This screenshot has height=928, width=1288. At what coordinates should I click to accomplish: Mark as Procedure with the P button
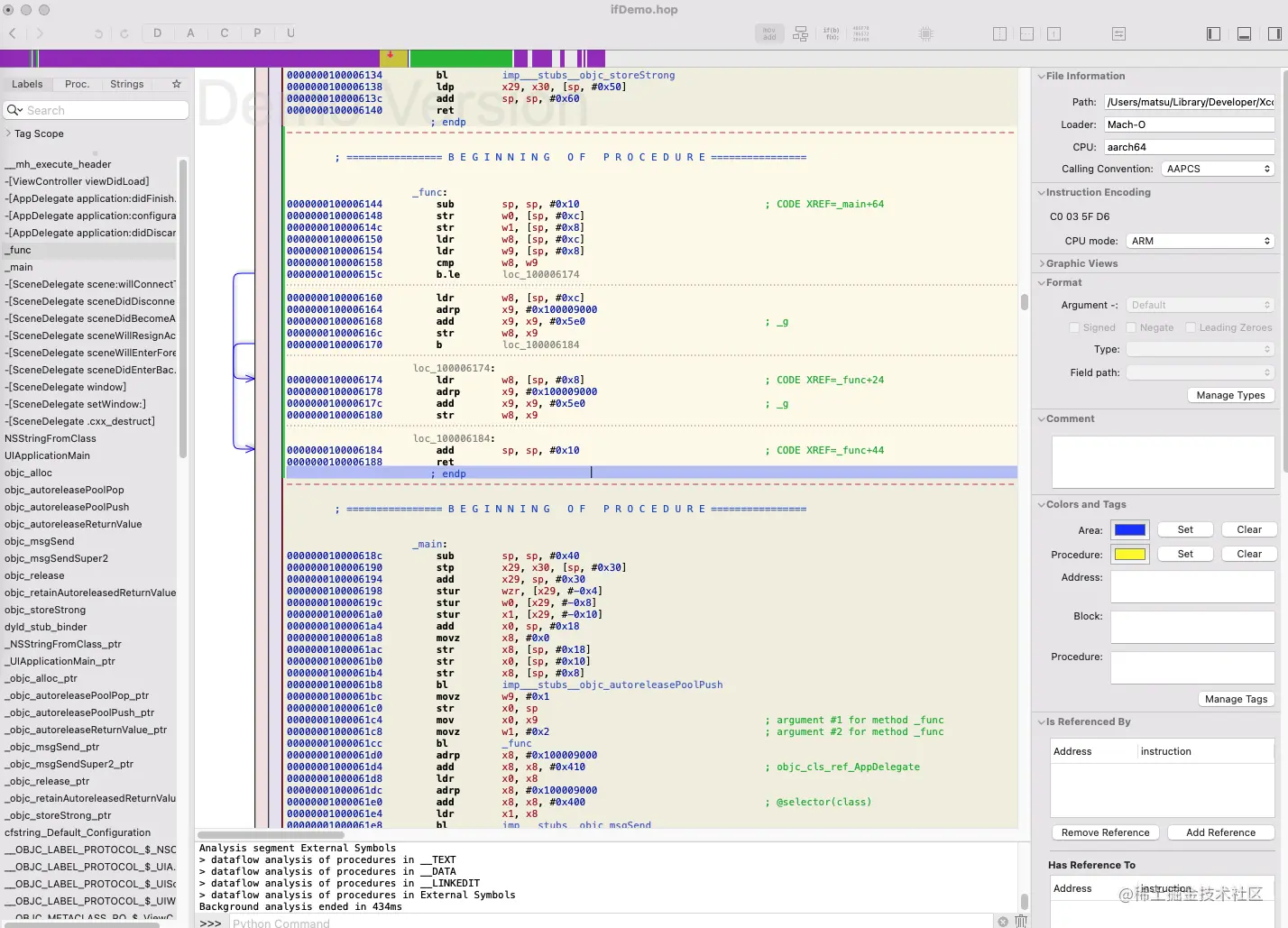257,33
